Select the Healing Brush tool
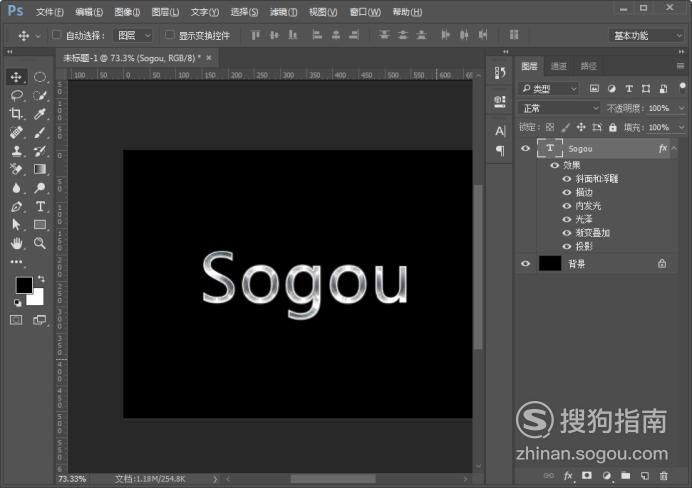The height and width of the screenshot is (488, 692). coord(16,132)
